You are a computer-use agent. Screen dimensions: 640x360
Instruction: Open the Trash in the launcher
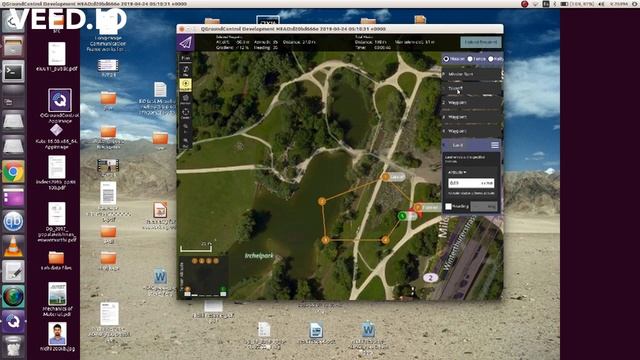click(x=13, y=346)
